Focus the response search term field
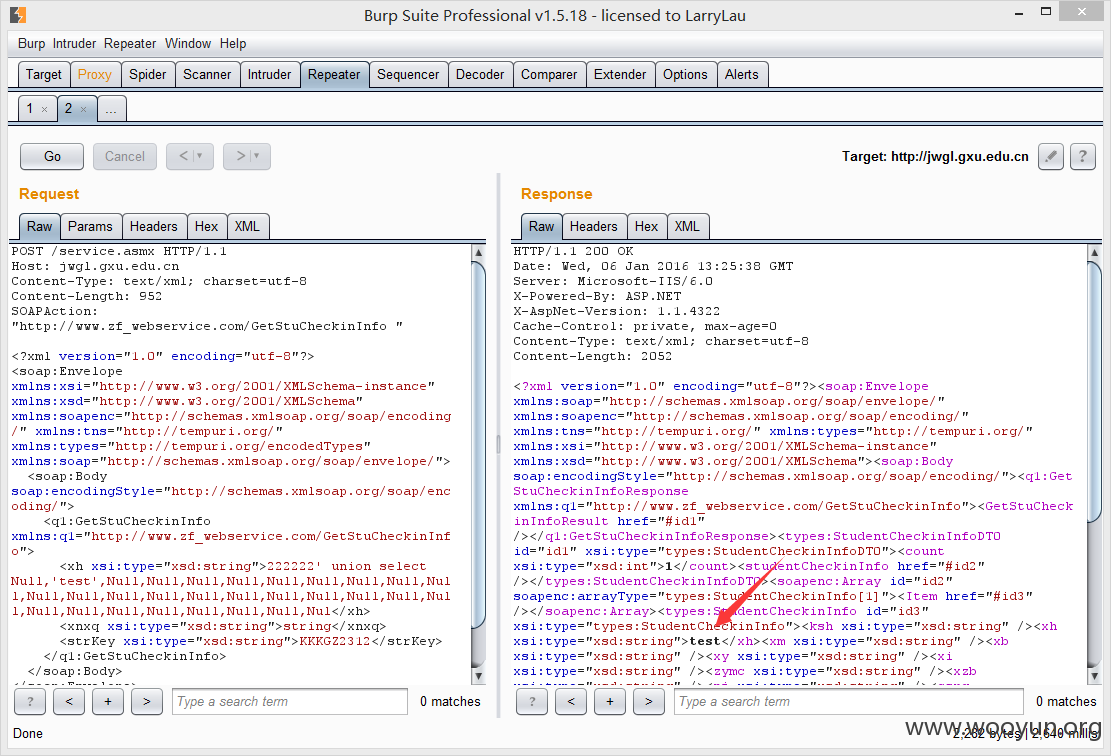 (x=848, y=701)
